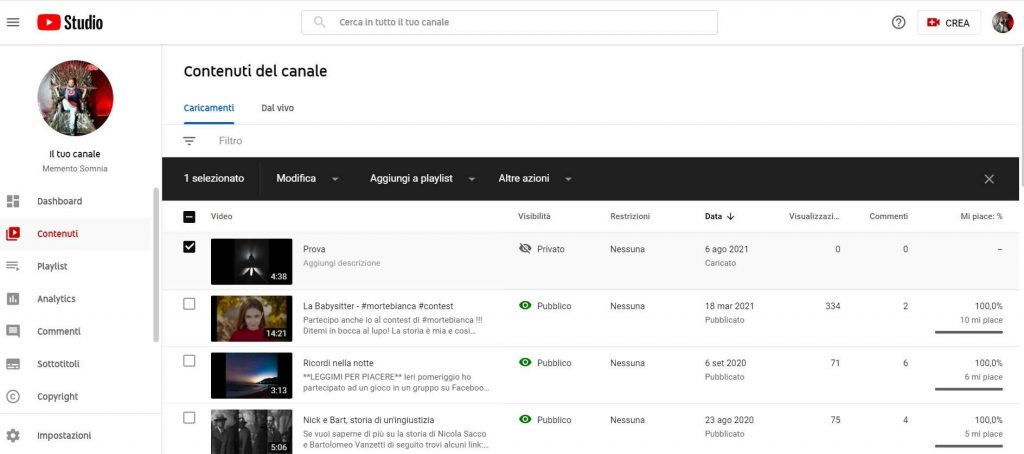Click the like bar for Nick e Bart
This screenshot has height=454, width=1024.
tap(968, 446)
